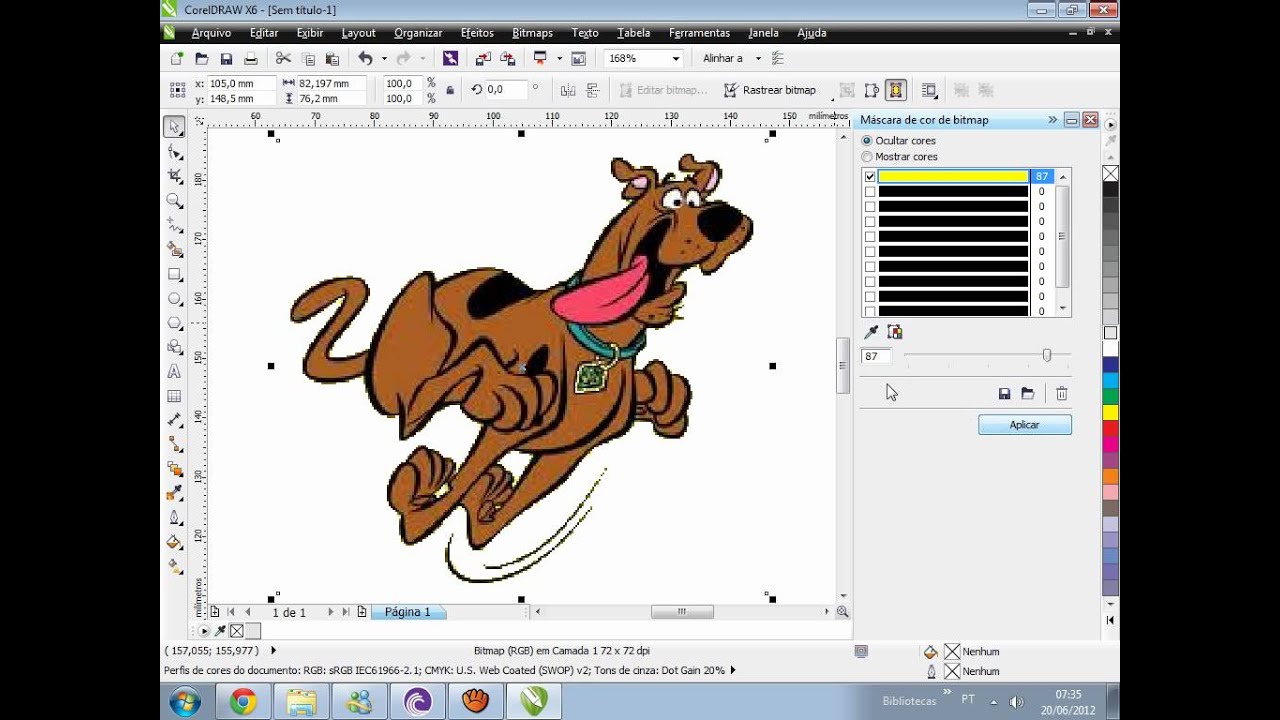Select the Ocultar cores radio button
The height and width of the screenshot is (720, 1280).
(867, 141)
